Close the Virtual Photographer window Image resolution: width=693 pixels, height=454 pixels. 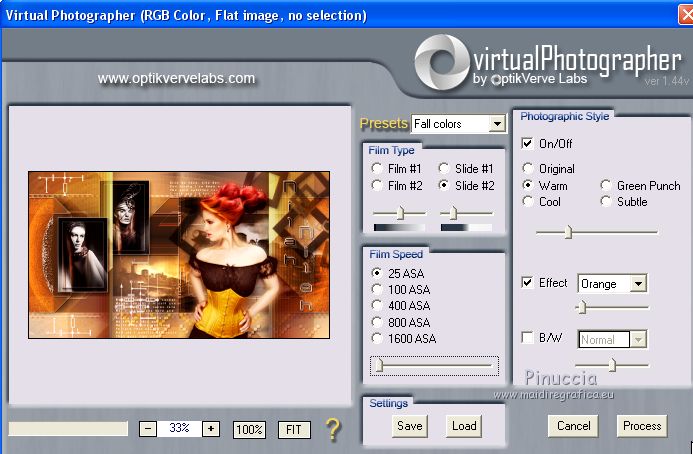pyautogui.click(x=685, y=15)
